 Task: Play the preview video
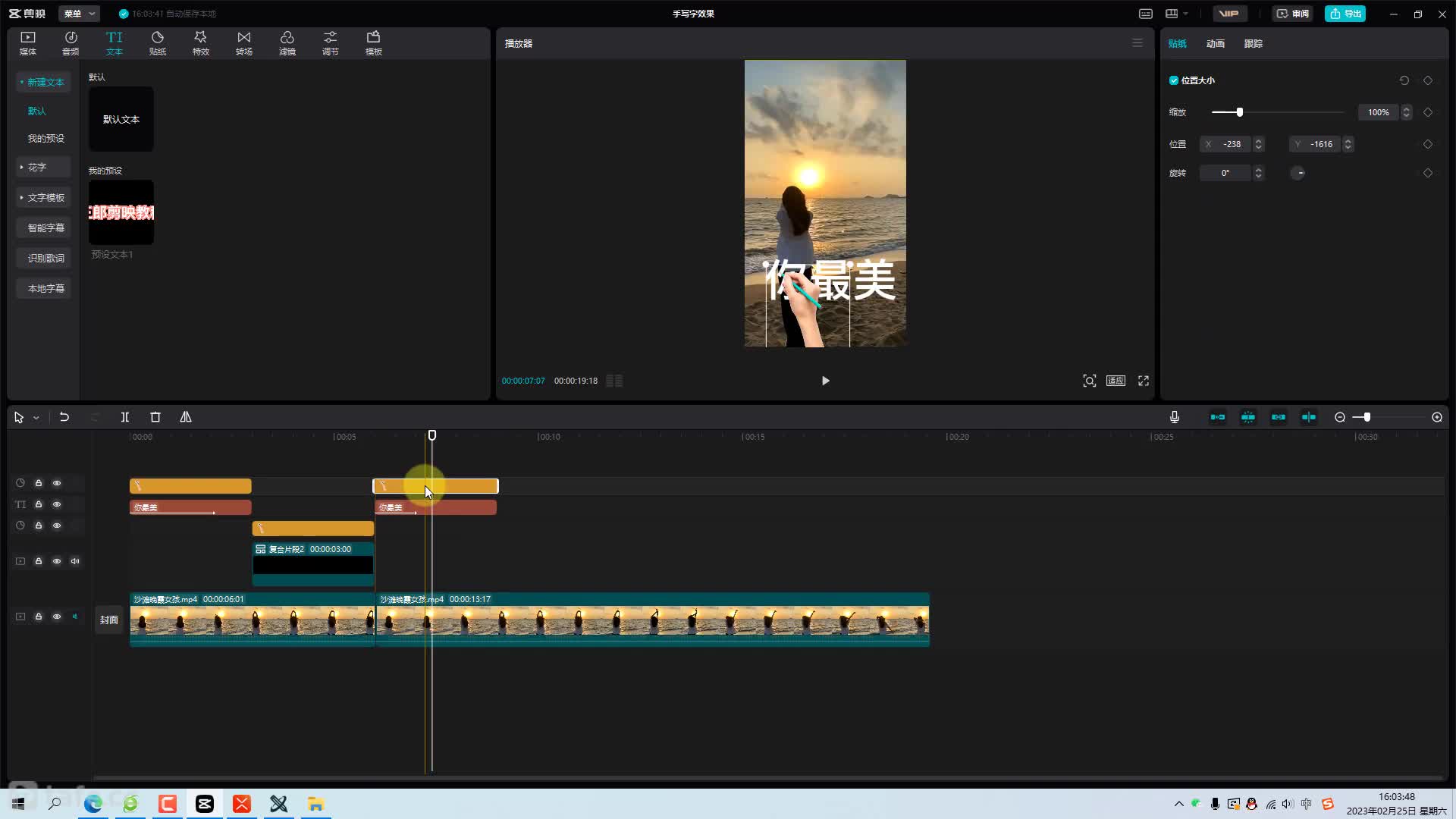pos(826,381)
